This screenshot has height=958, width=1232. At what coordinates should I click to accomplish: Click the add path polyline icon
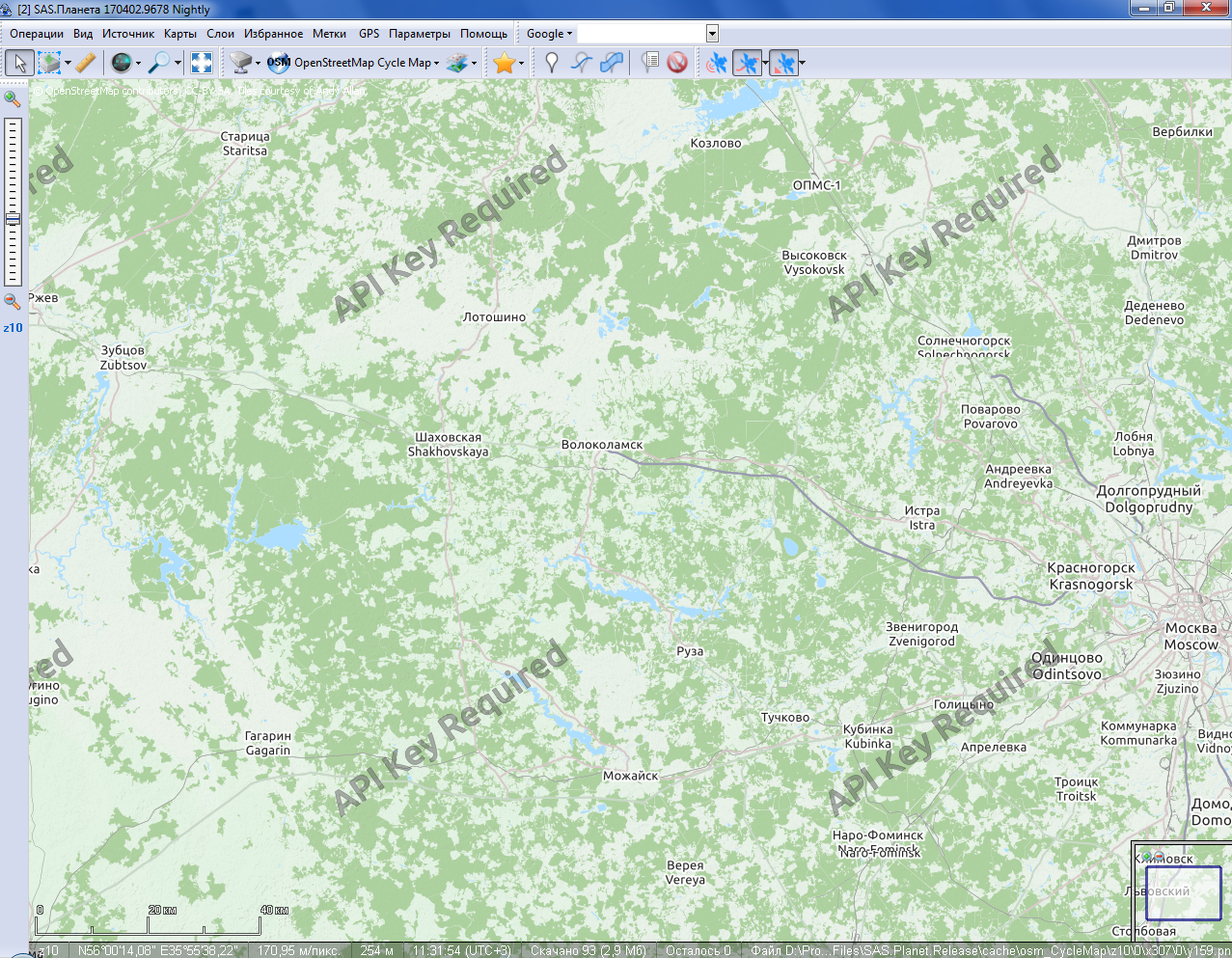coord(581,63)
